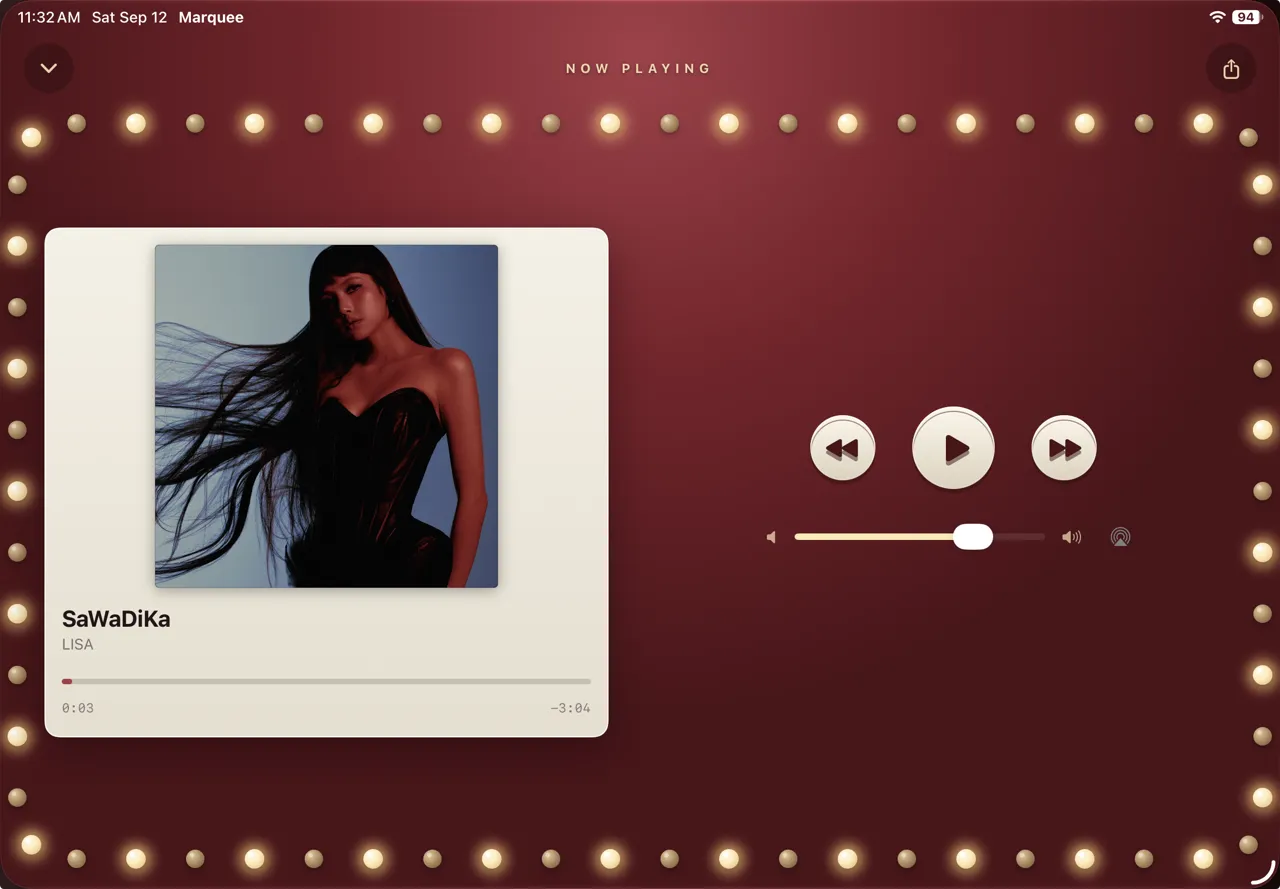This screenshot has height=889, width=1280.
Task: Open artist LISA text
Action: point(78,645)
